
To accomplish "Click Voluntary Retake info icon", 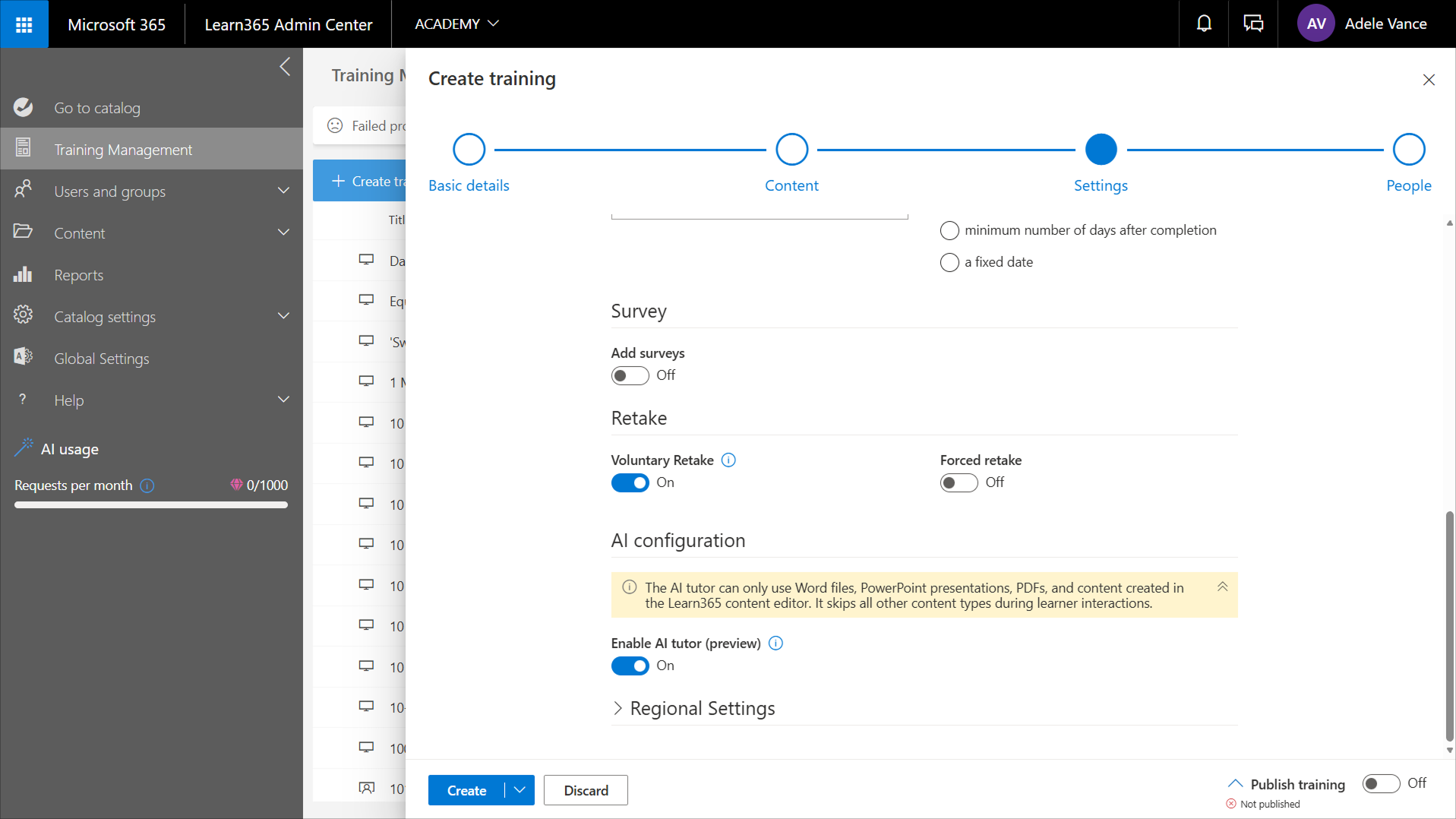I will 728,460.
